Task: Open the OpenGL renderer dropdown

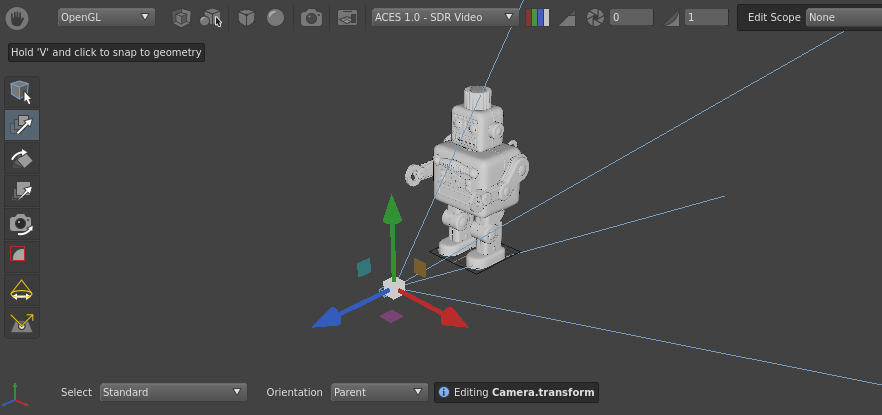Action: pos(106,17)
